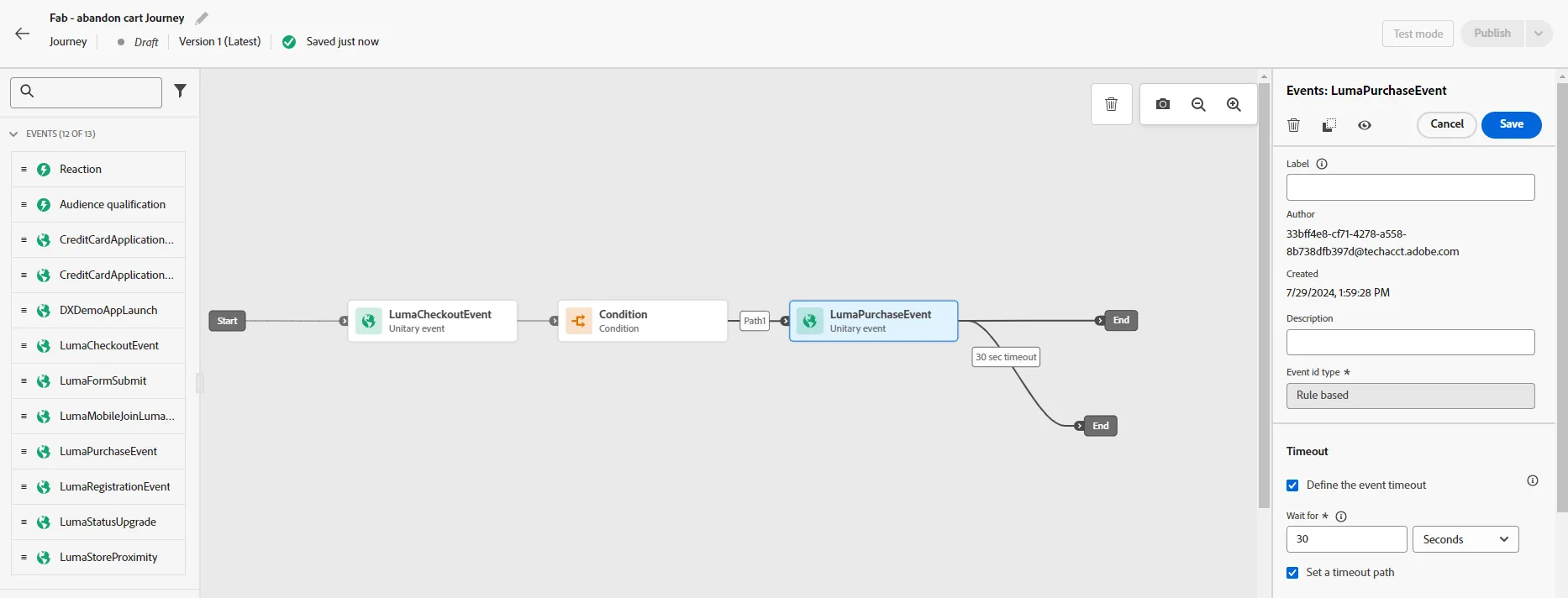1568x598 pixels.
Task: Select the Condition node on canvas
Action: click(x=643, y=321)
